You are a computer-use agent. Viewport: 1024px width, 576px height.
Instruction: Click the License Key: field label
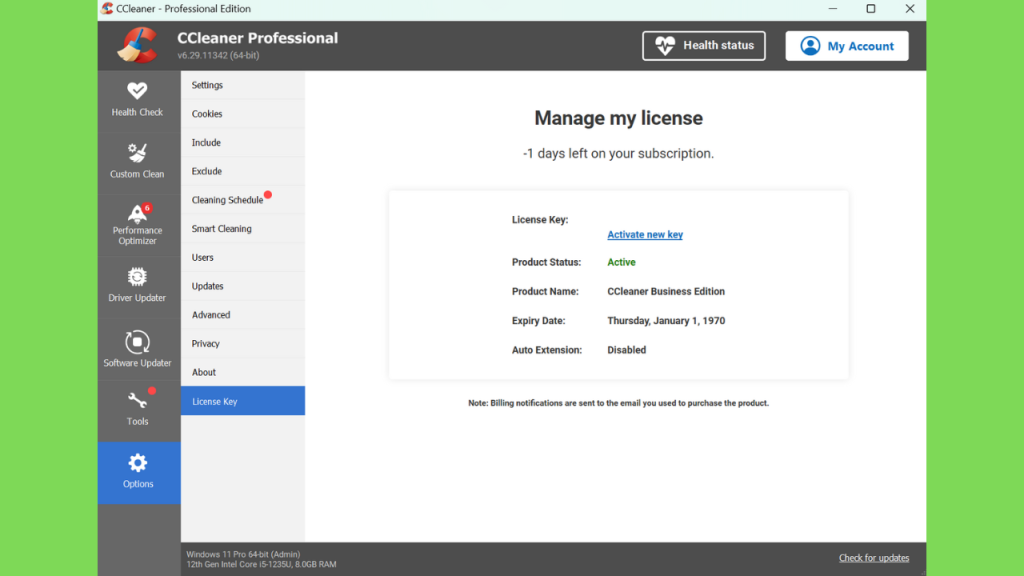tap(540, 219)
